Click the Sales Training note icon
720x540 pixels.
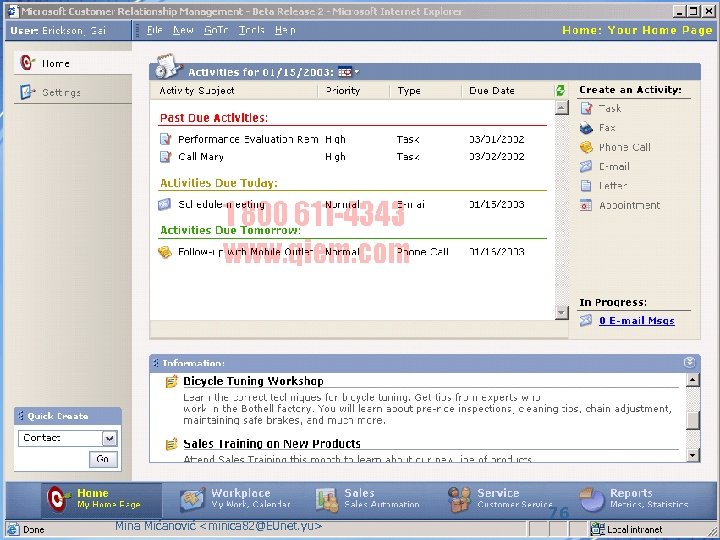pyautogui.click(x=171, y=444)
